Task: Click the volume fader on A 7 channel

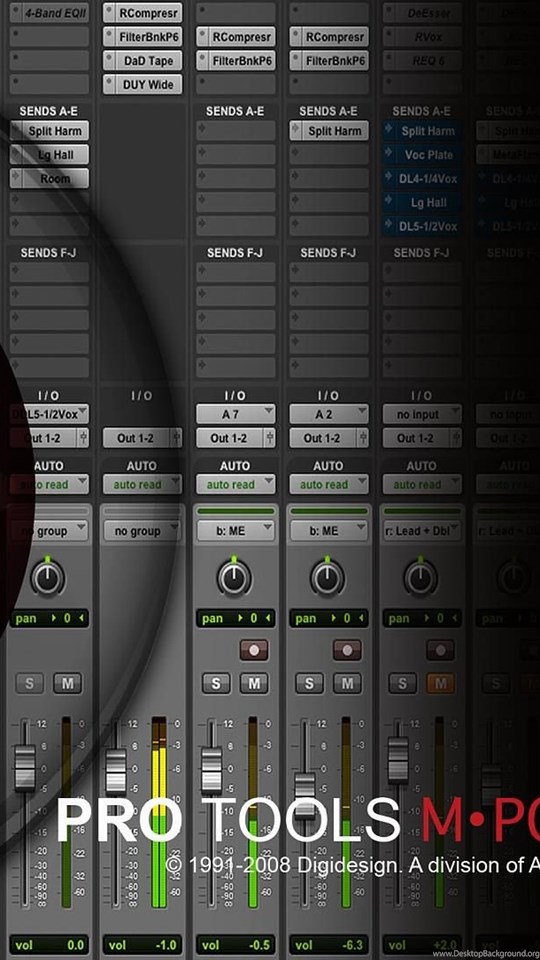Action: pos(212,770)
